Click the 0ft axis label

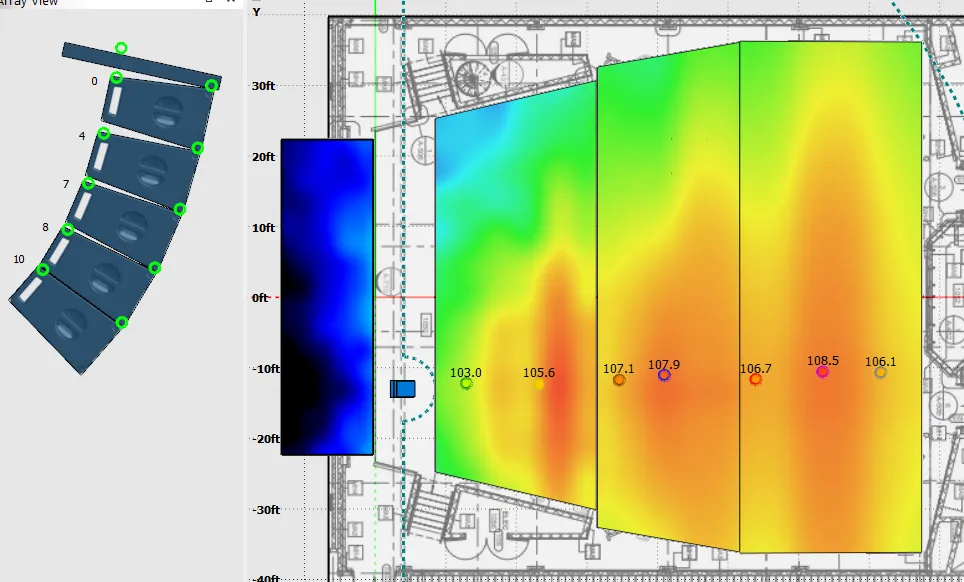click(261, 297)
